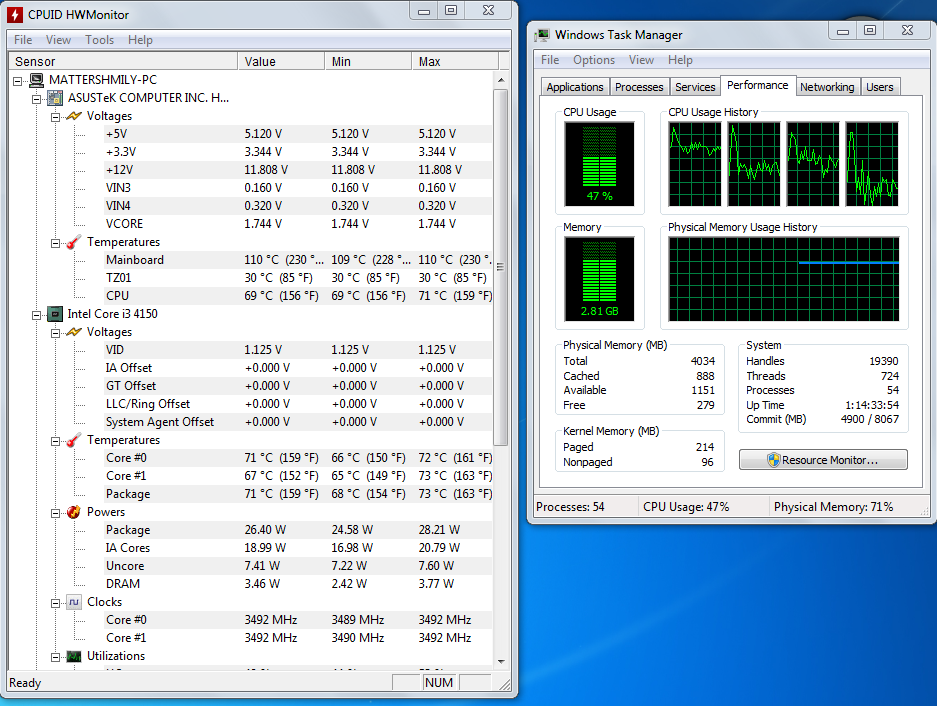Screen dimensions: 937x706
Task: Click the CPU Temperatures thermometer icon
Action: click(x=74, y=440)
